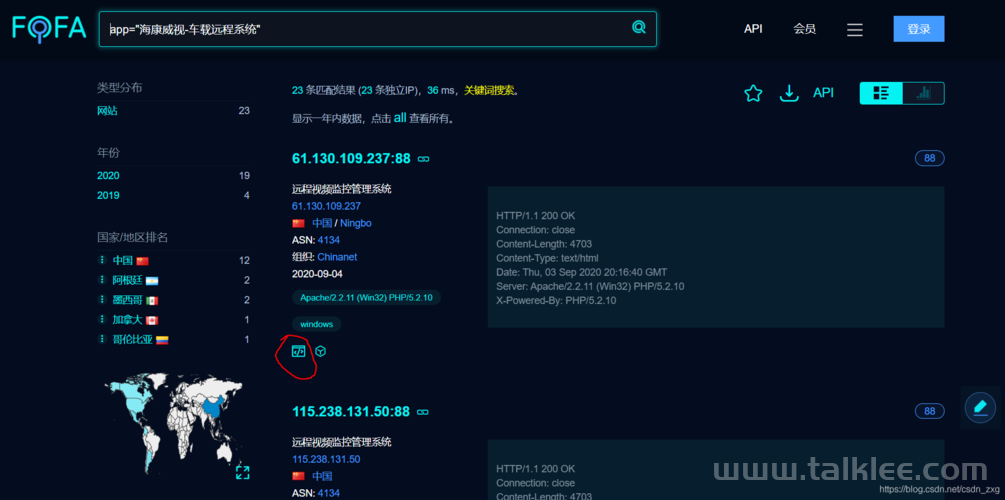Filter results by year 2020
1005x500 pixels.
pyautogui.click(x=108, y=176)
